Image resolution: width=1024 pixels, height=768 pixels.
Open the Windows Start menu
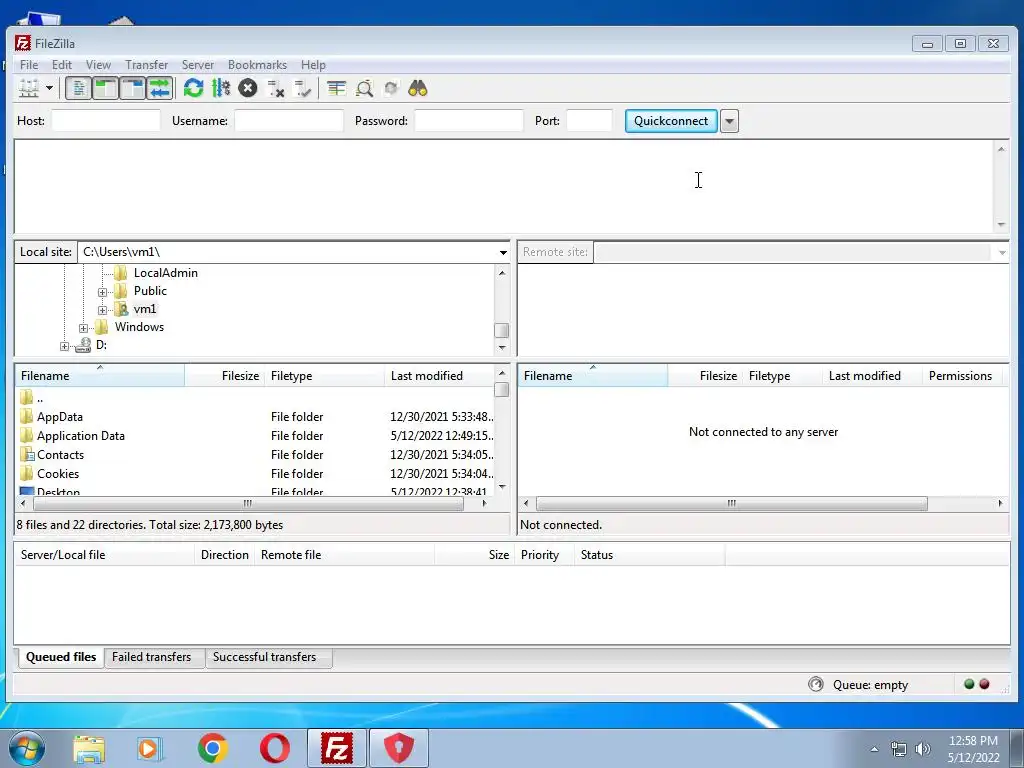(x=26, y=748)
